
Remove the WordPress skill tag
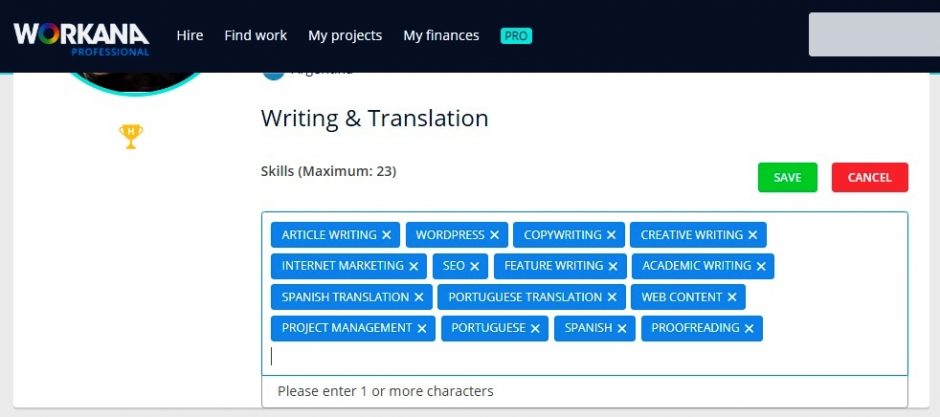point(494,236)
